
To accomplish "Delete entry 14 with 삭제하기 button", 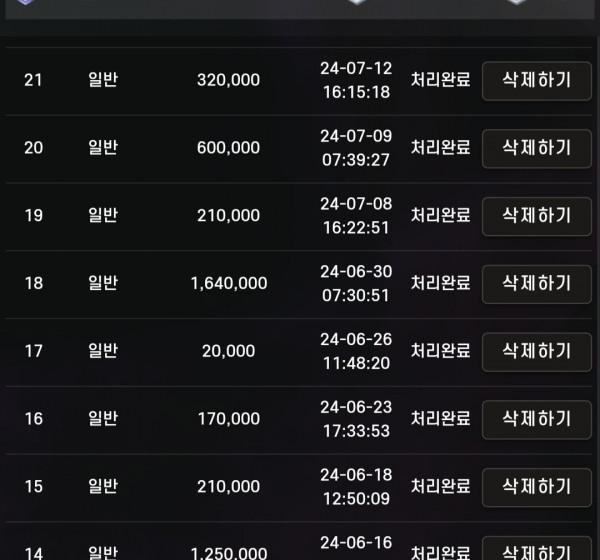I will [536, 548].
